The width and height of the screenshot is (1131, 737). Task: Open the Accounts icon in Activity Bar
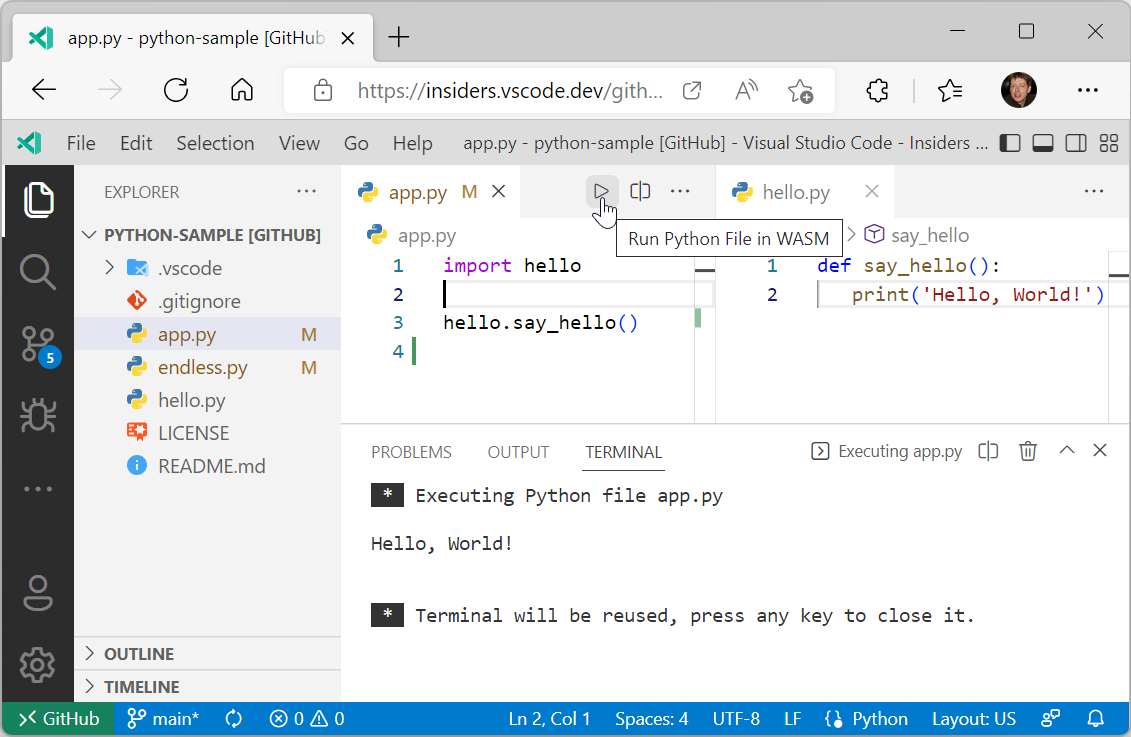[x=38, y=593]
